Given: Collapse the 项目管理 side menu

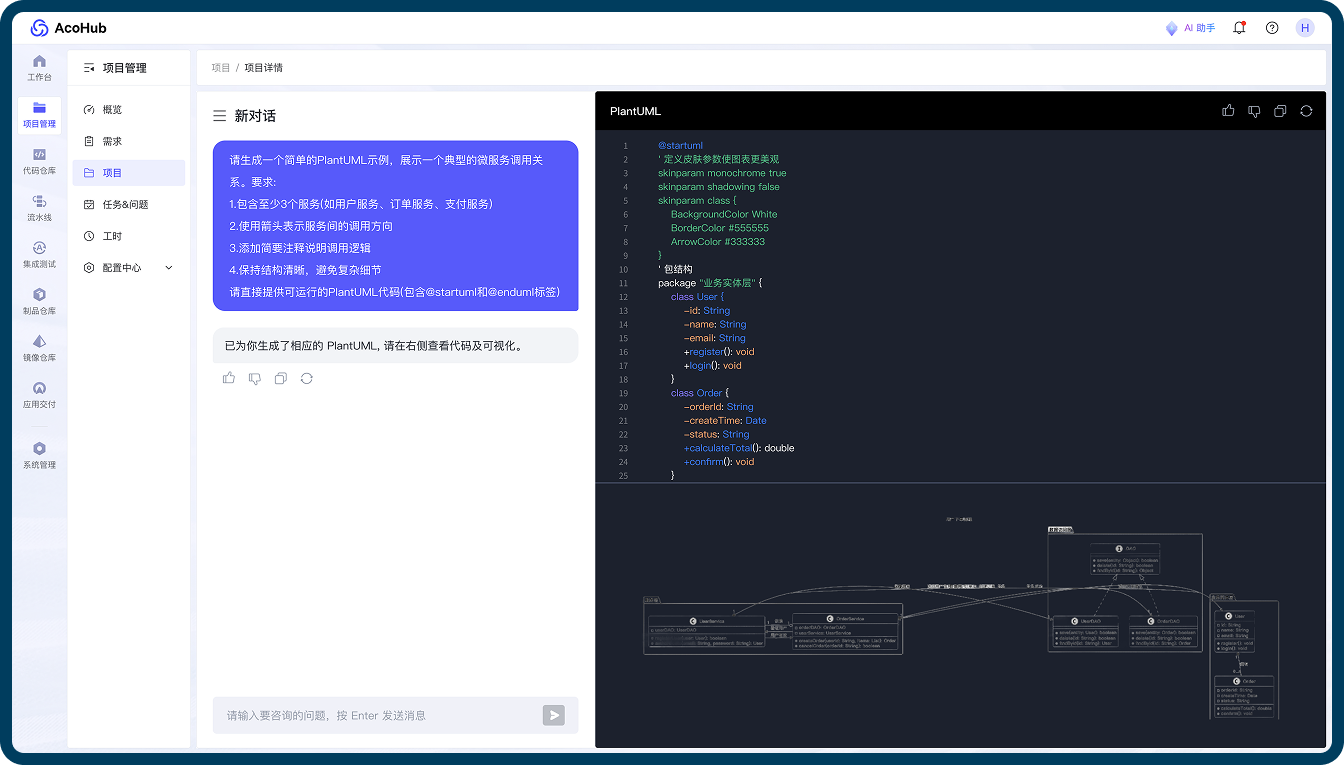Looking at the screenshot, I should (89, 68).
